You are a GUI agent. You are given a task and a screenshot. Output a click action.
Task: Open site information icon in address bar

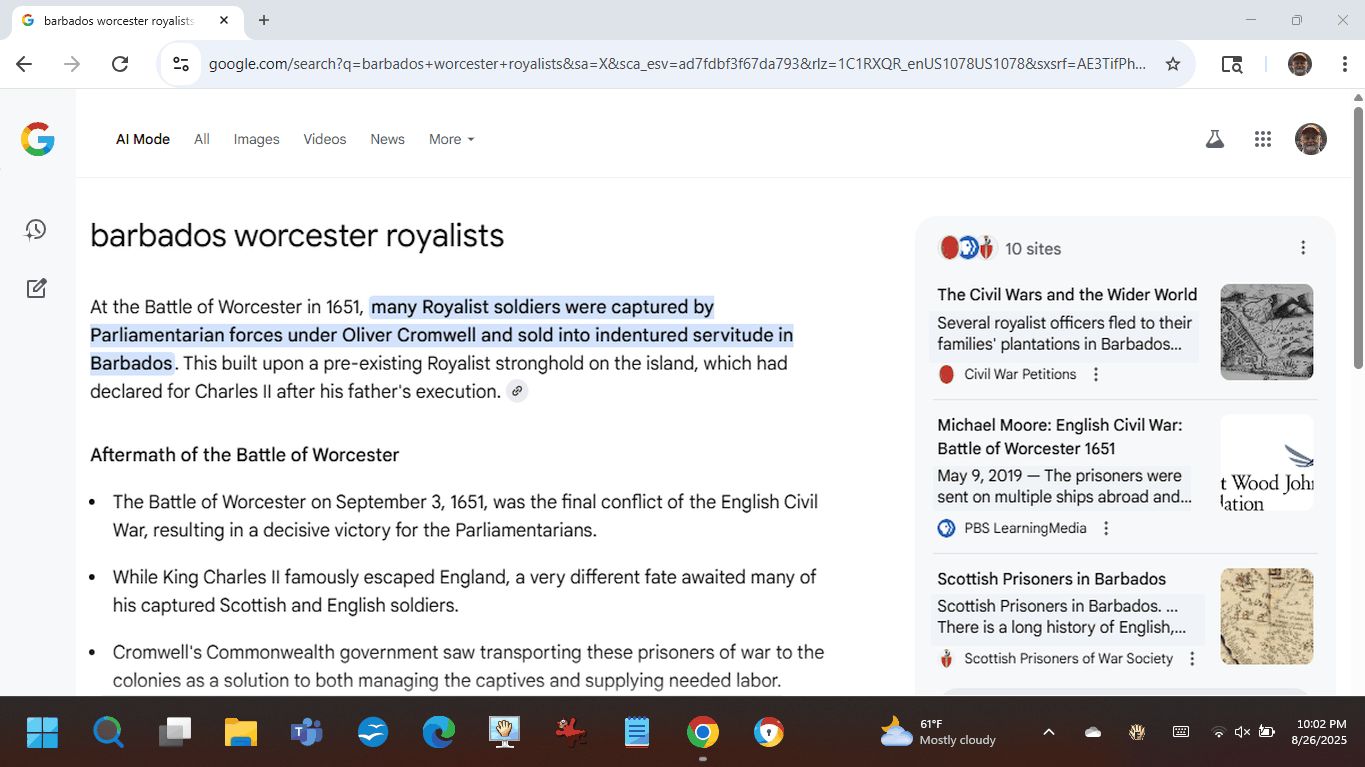(x=181, y=64)
